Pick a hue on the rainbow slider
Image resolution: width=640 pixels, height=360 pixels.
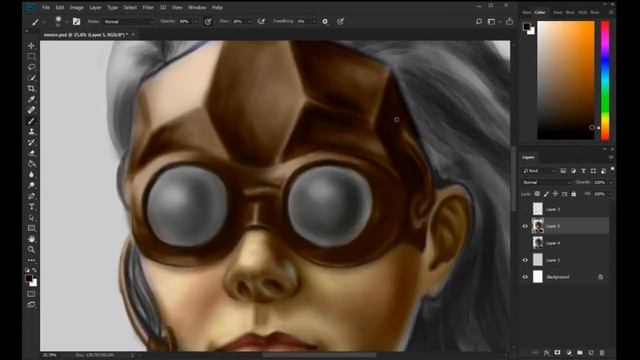coord(605,80)
